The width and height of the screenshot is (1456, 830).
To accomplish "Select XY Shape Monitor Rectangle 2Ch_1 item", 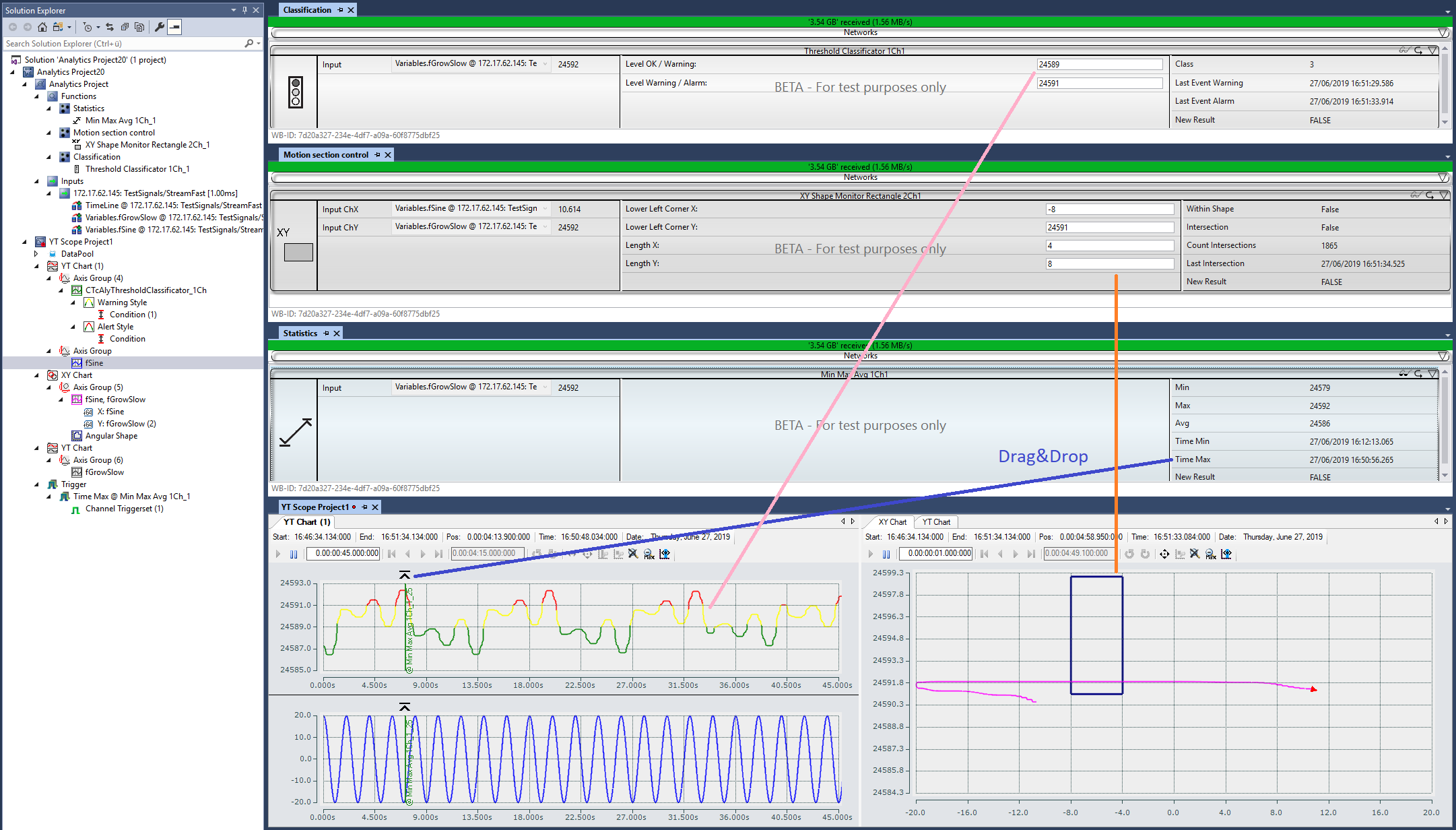I will click(147, 145).
